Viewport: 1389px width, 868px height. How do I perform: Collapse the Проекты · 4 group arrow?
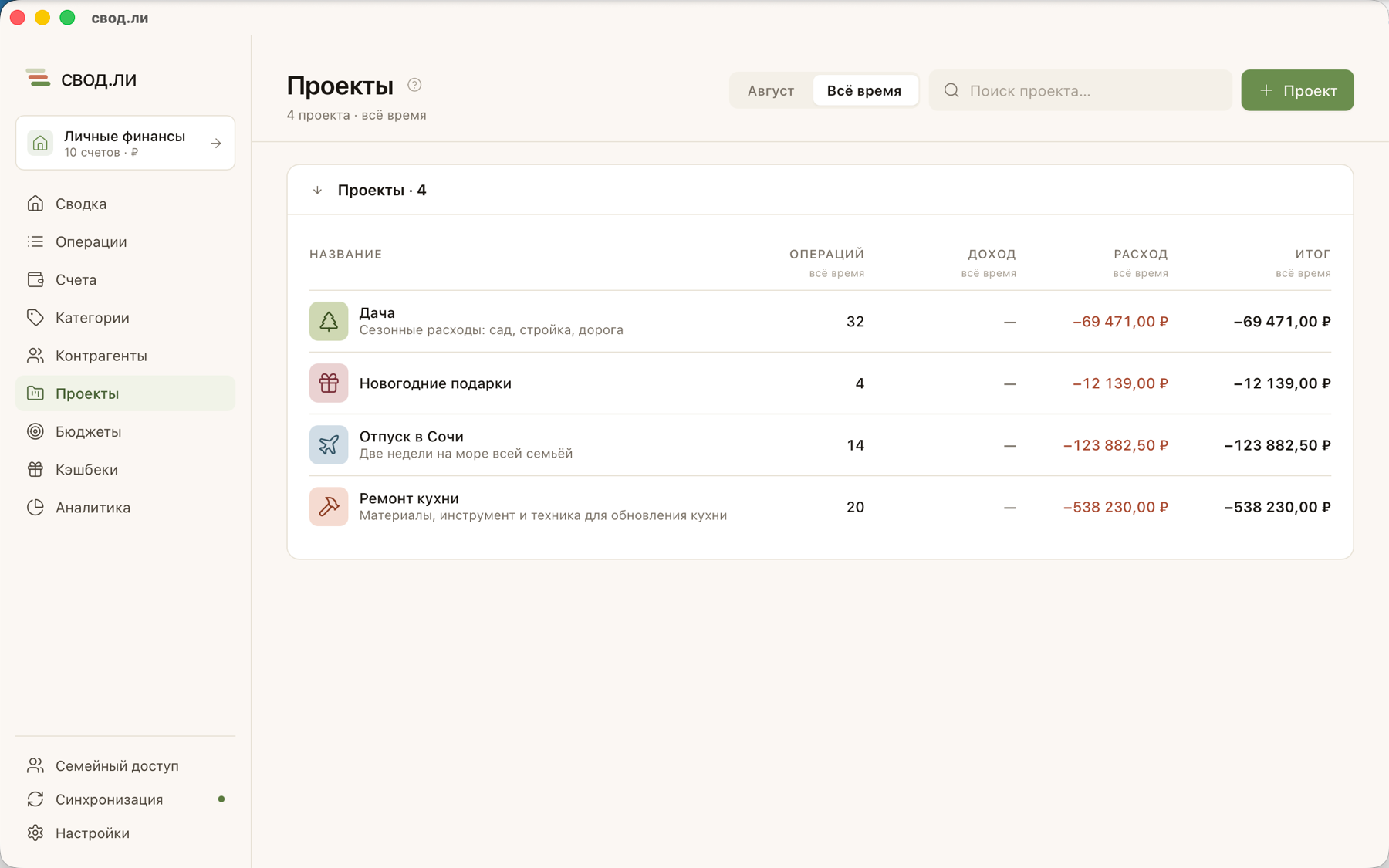point(317,190)
